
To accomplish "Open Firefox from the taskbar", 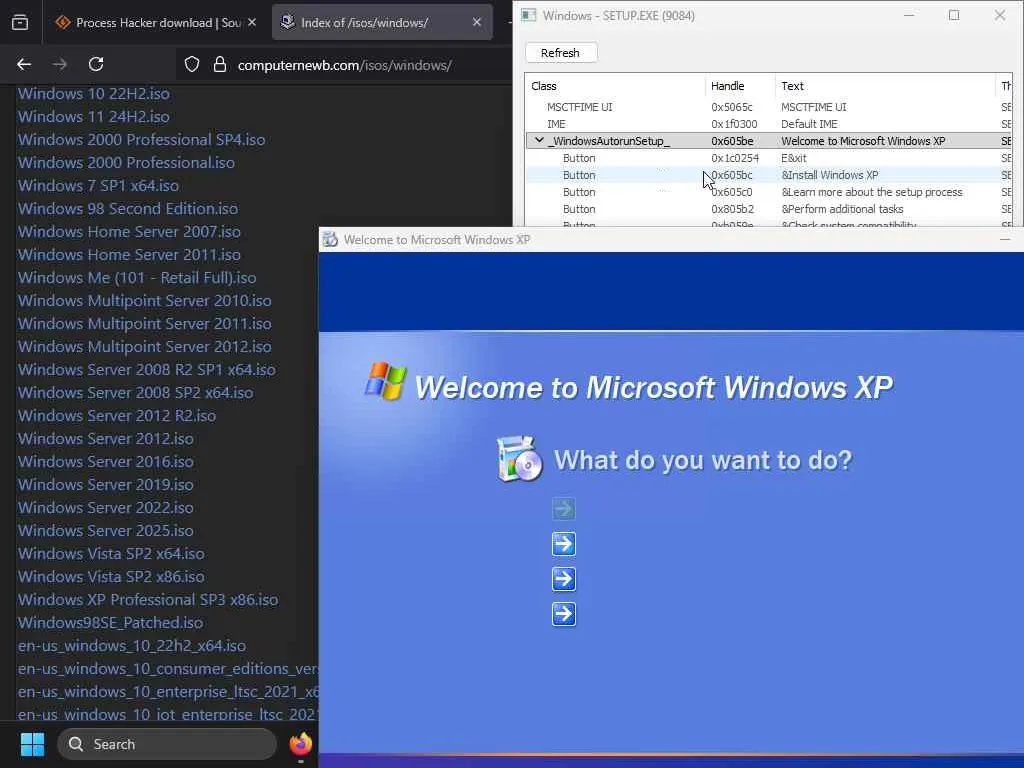I will pos(301,744).
